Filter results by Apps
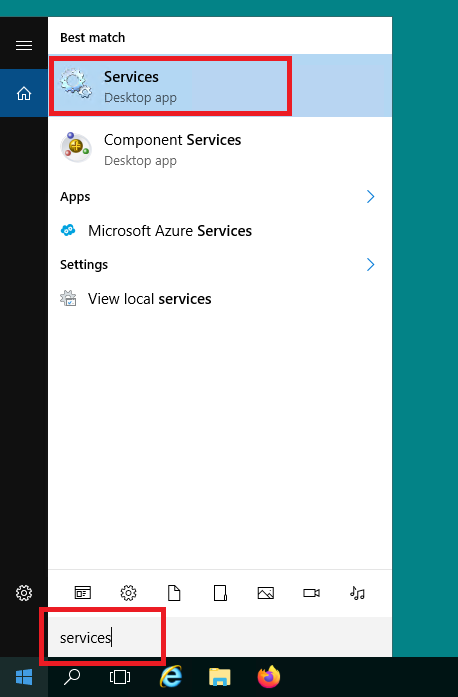Viewport: 458px width, 697px height. [x=83, y=593]
